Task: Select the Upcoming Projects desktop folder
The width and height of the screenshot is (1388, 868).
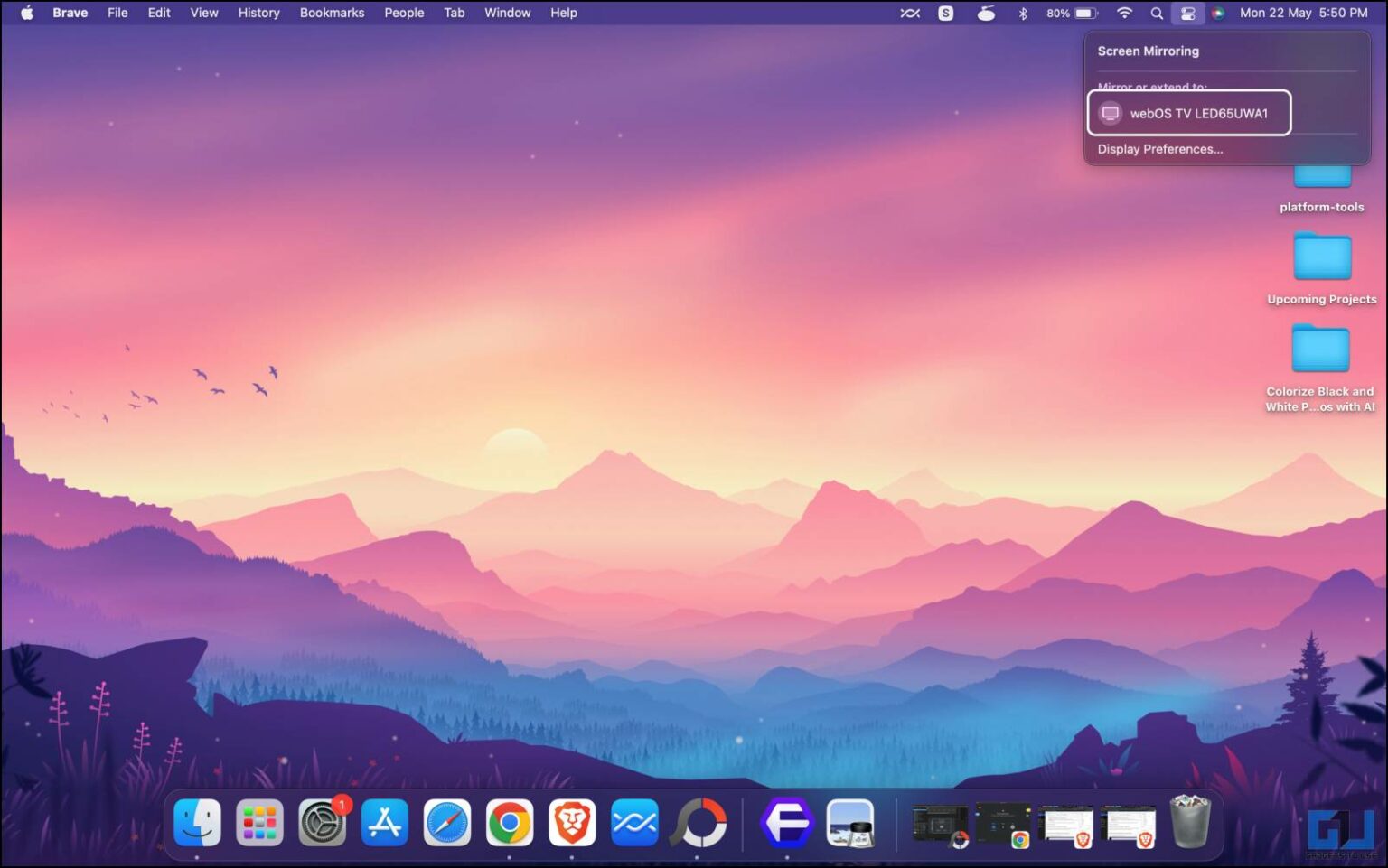Action: tap(1321, 258)
